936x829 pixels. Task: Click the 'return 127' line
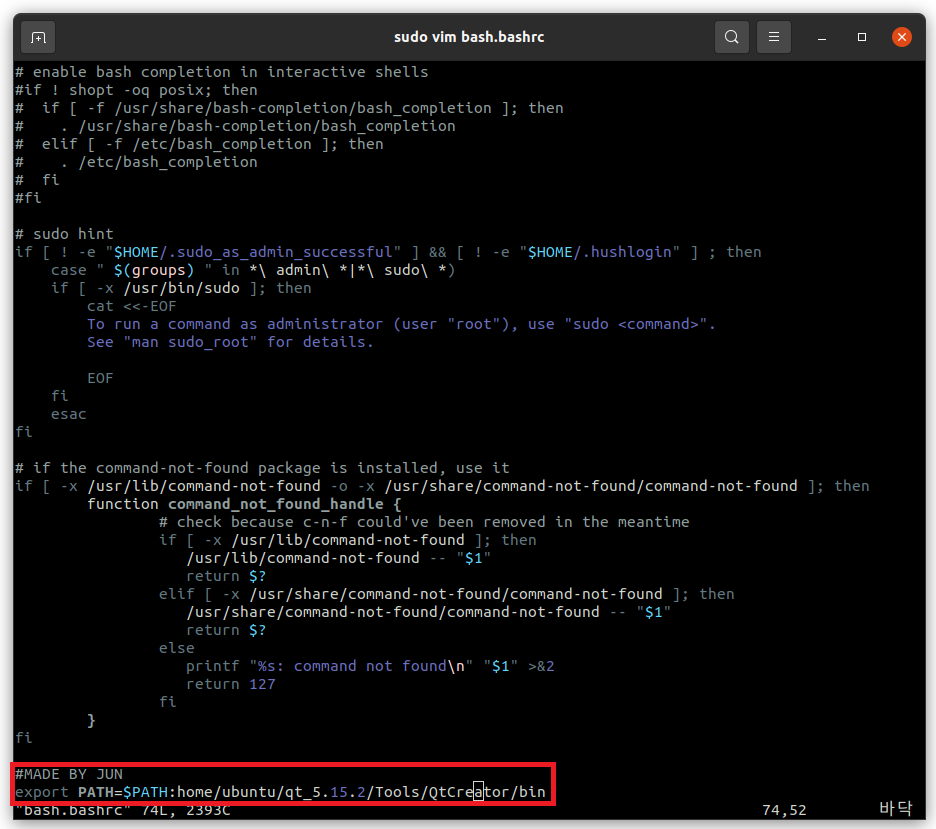tap(230, 684)
